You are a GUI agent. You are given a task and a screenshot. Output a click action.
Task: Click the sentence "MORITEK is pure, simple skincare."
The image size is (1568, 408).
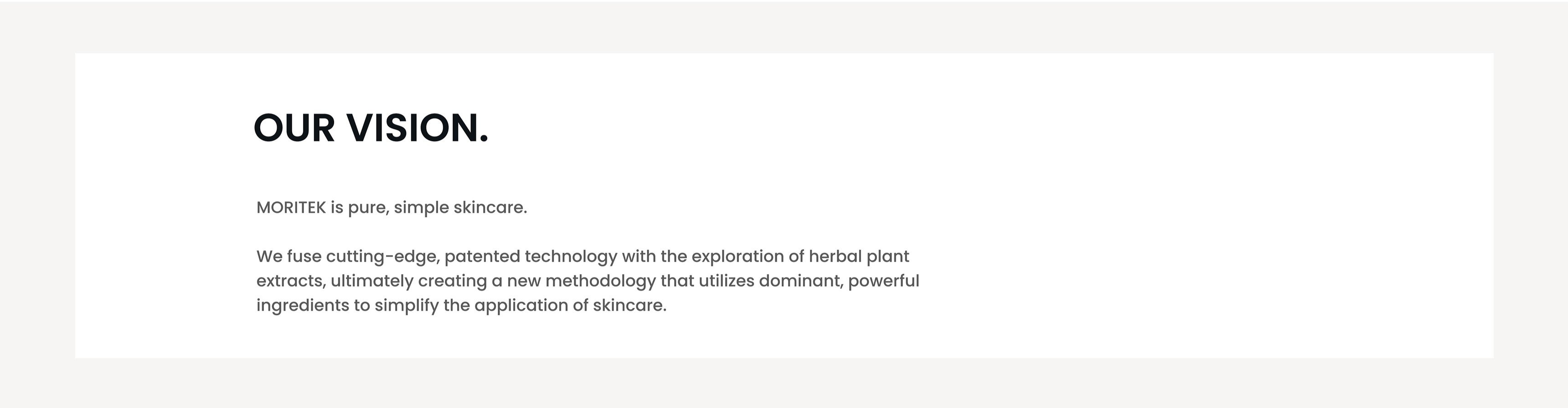point(392,208)
